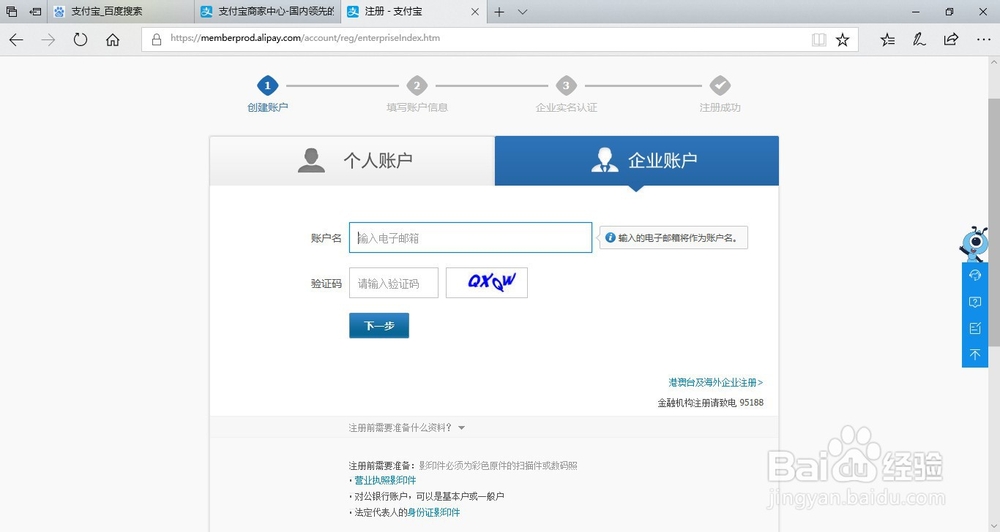Show tab previews chevron

pyautogui.click(x=522, y=11)
